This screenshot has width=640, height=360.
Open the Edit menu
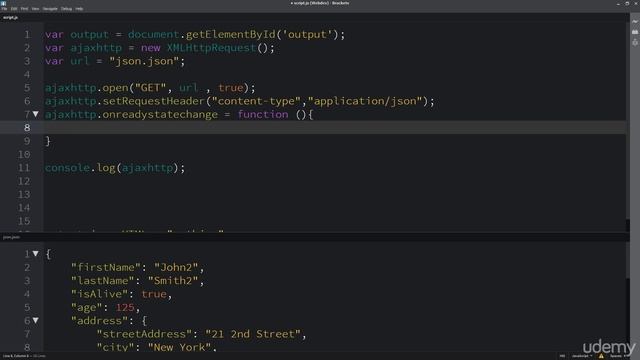click(x=14, y=9)
